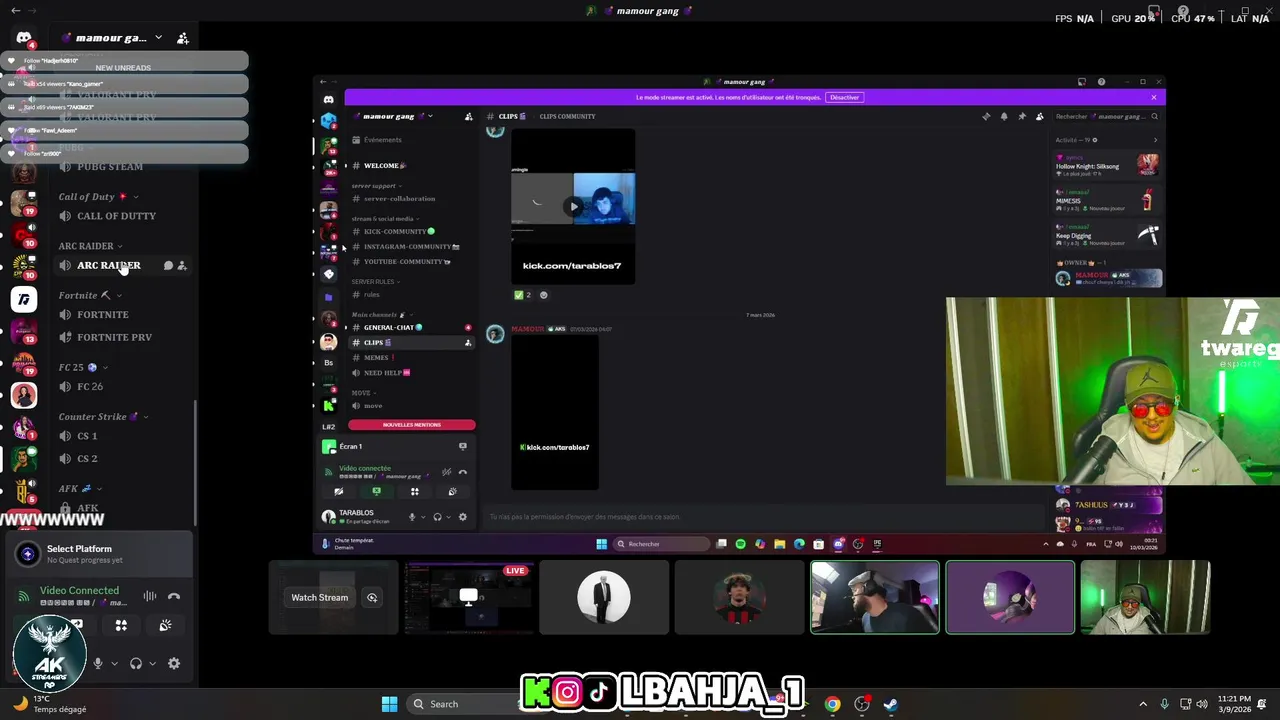Collapse the AFK category
This screenshot has height=720, width=1280.
click(x=80, y=489)
